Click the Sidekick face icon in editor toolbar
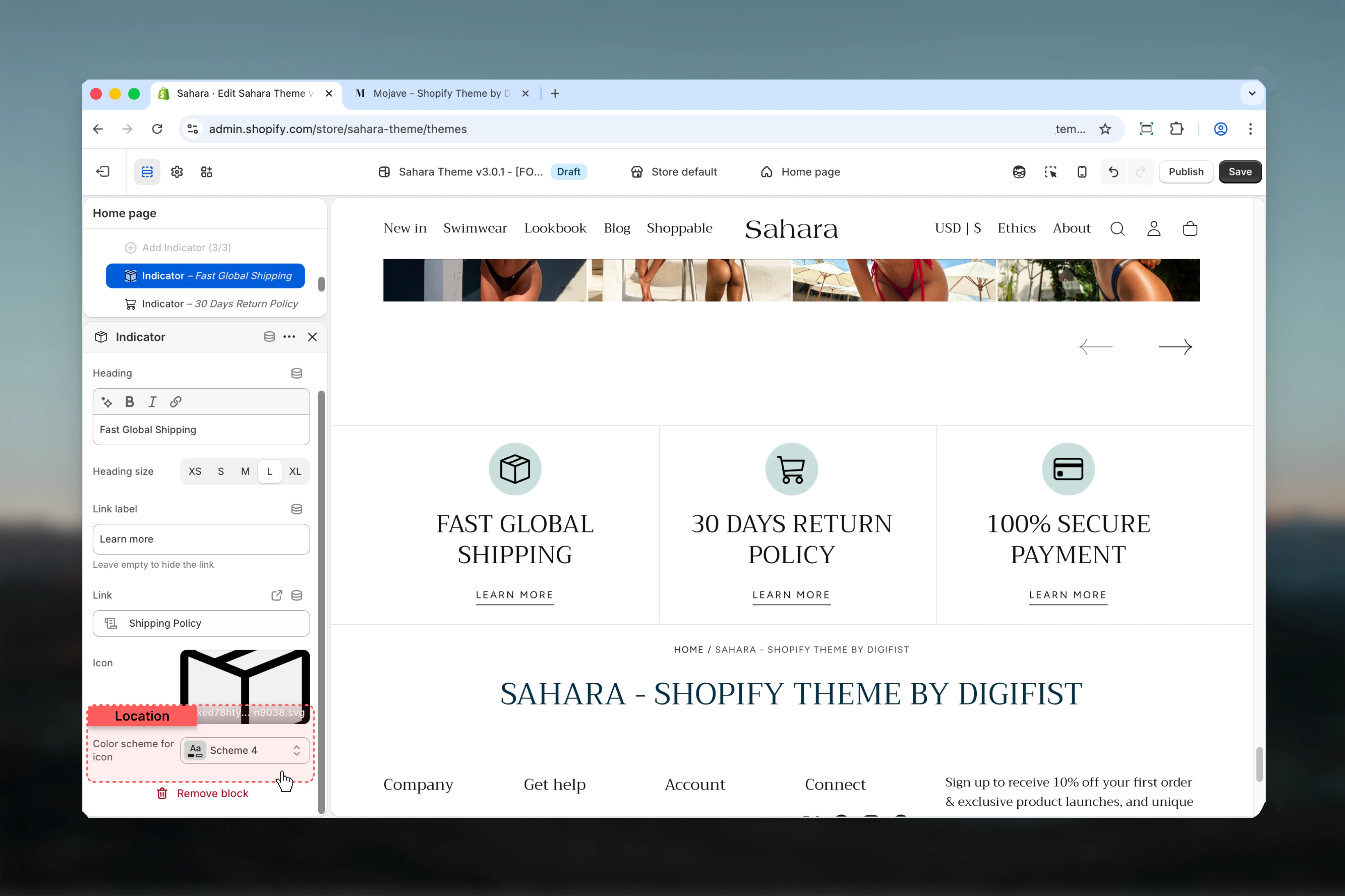1345x896 pixels. [1019, 172]
